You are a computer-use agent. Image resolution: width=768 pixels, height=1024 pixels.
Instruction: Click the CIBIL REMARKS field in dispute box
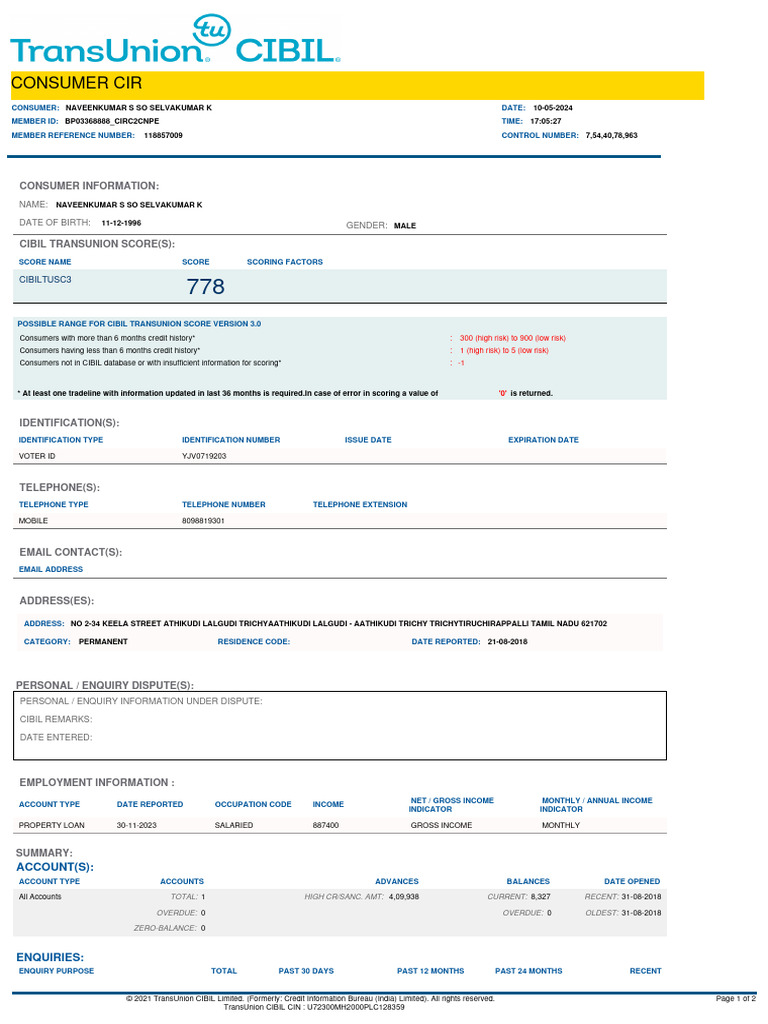coord(56,719)
